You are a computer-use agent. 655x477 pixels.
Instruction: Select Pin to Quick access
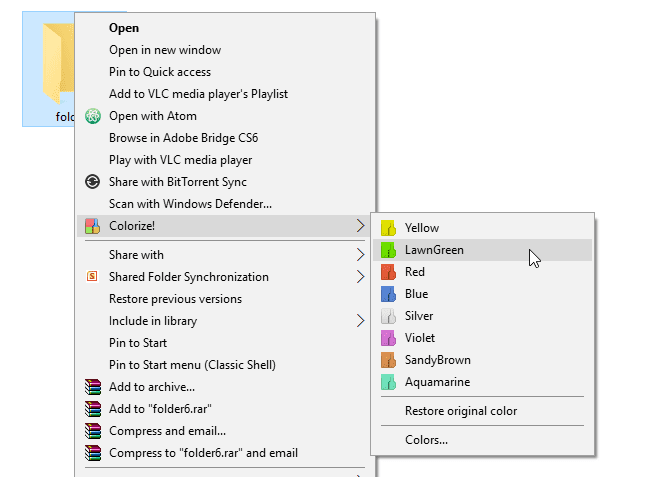[160, 72]
